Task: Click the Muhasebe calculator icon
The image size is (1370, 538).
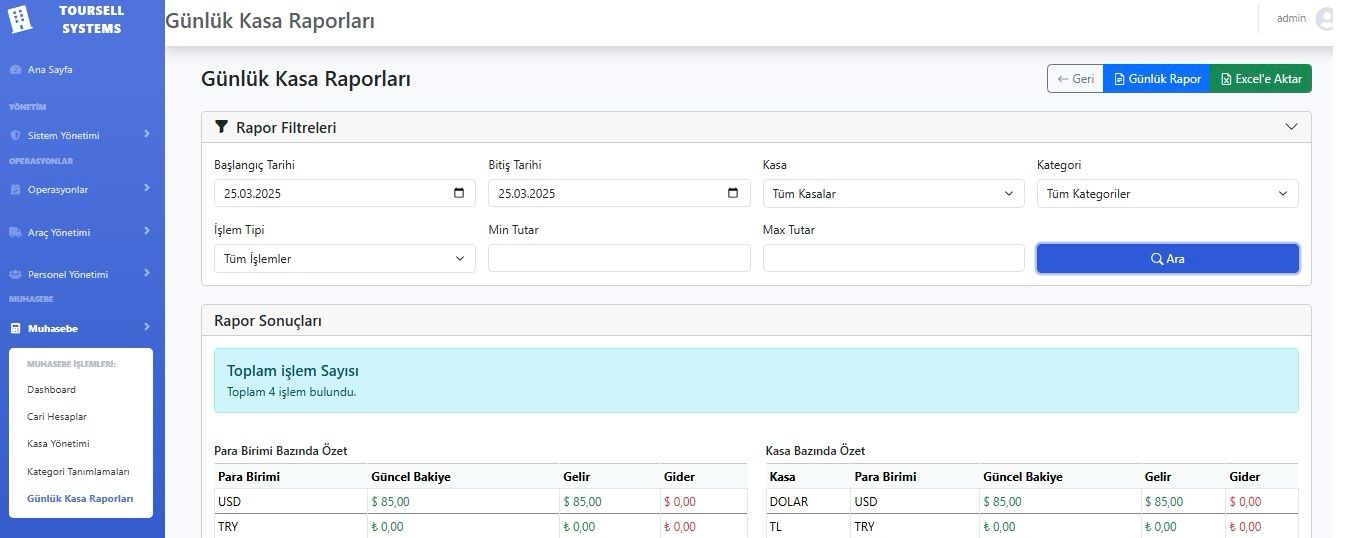Action: [15, 328]
